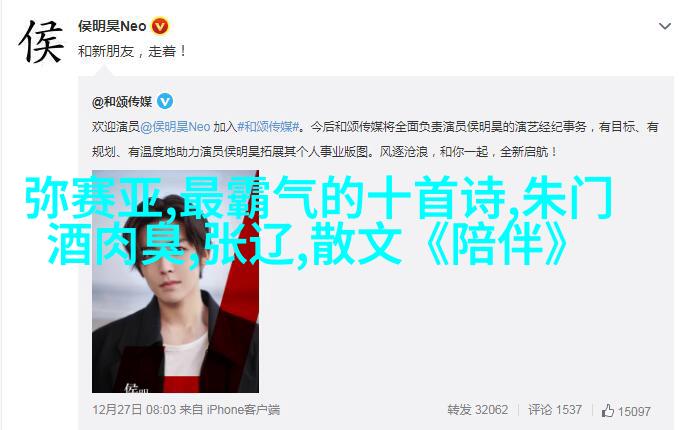Click the repost body text 风逐沧浪

pos(404,152)
